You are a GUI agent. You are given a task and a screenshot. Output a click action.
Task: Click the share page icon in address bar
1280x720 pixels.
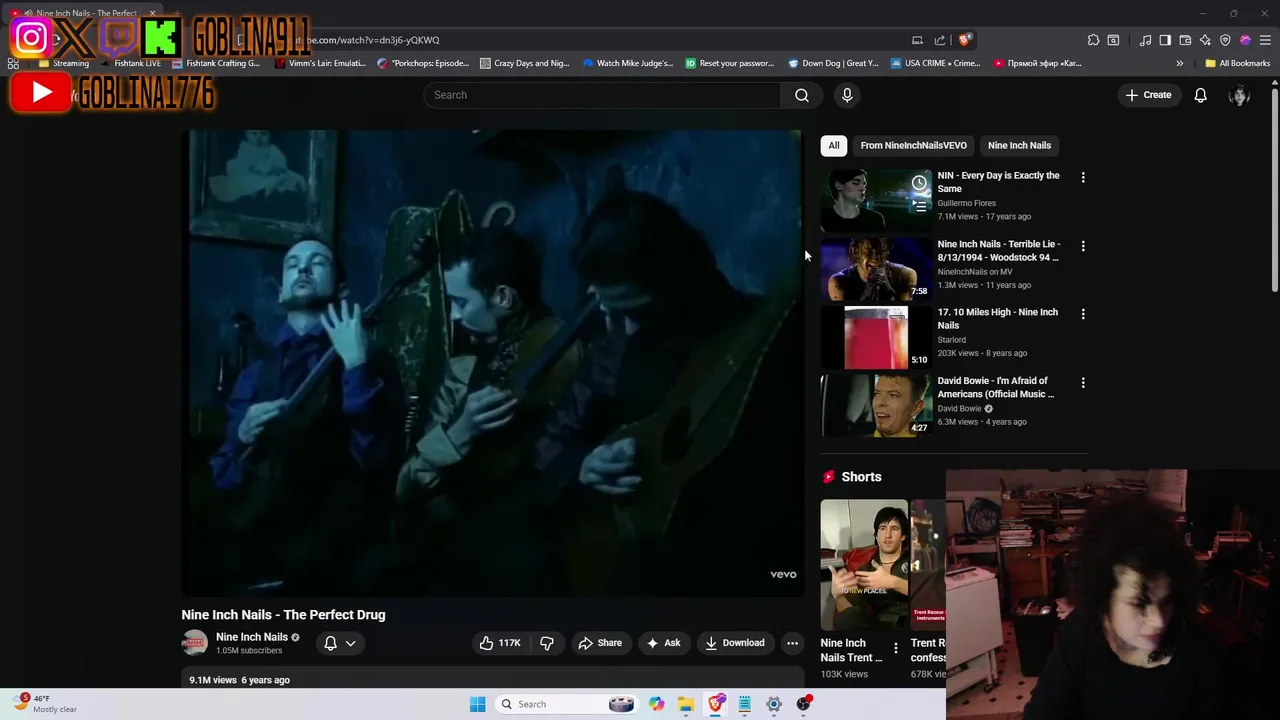(940, 40)
